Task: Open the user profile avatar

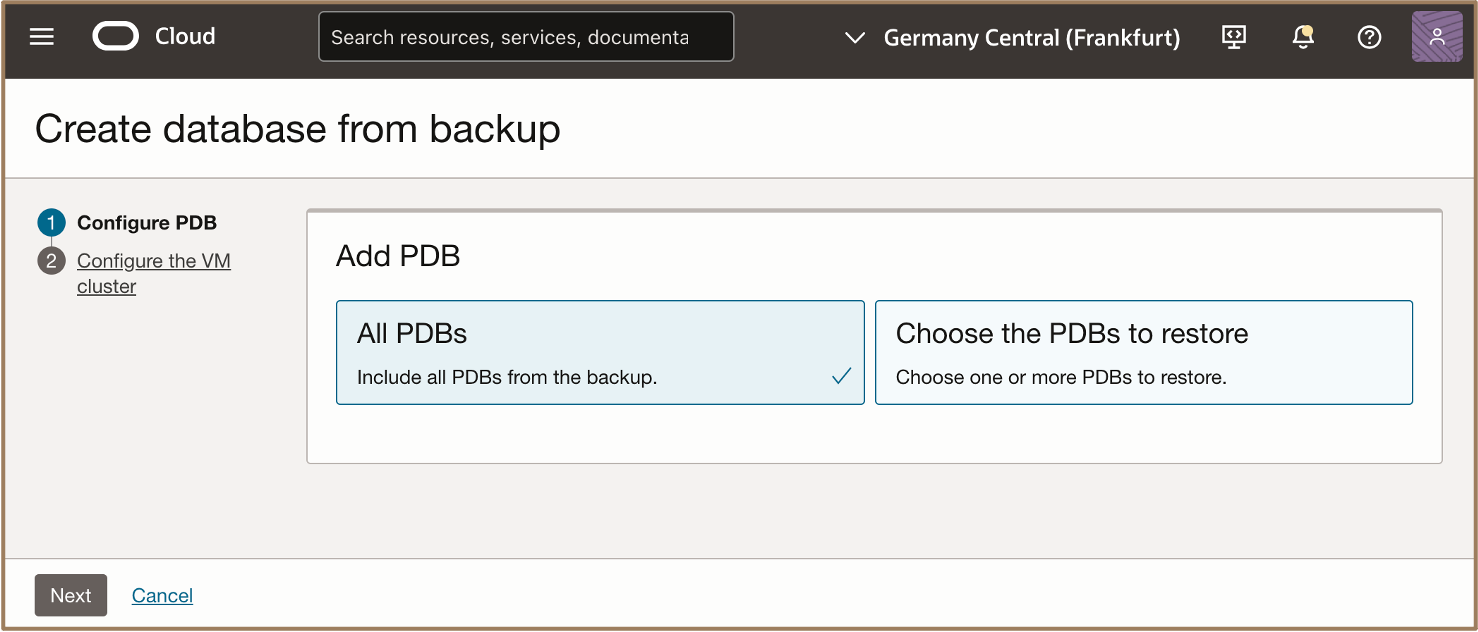Action: [1436, 37]
